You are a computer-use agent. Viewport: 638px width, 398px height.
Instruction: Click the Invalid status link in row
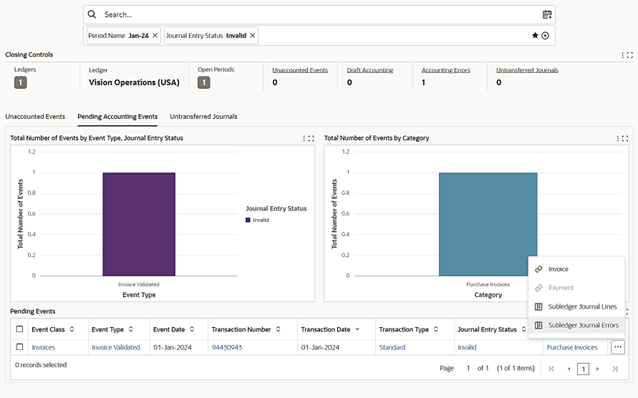point(467,347)
